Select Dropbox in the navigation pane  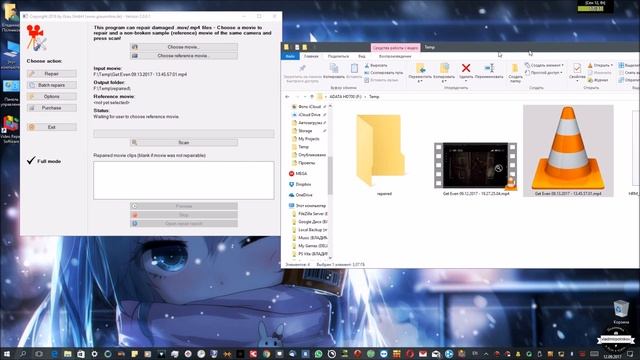click(304, 184)
